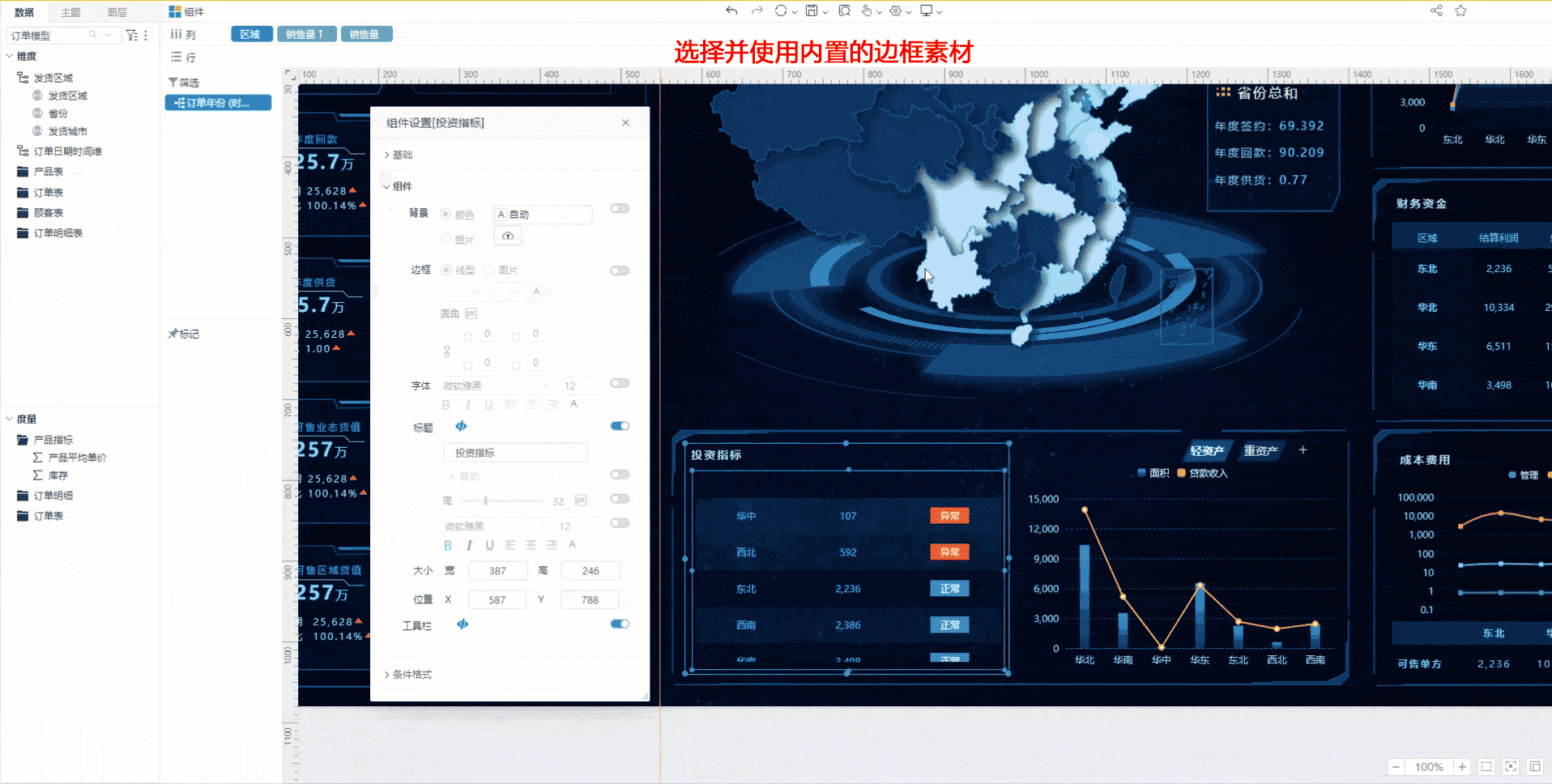The width and height of the screenshot is (1552, 784).
Task: Switch to the 主题 tab
Action: tap(70, 12)
